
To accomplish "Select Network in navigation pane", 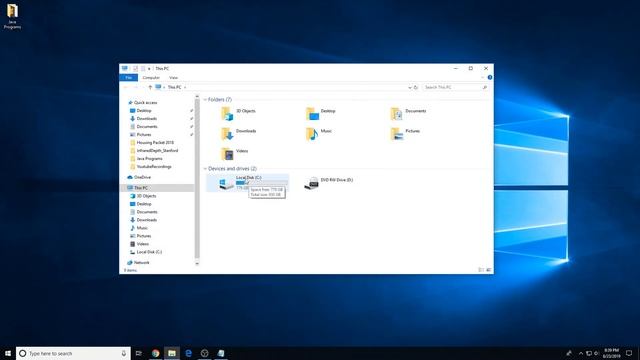I will point(141,262).
